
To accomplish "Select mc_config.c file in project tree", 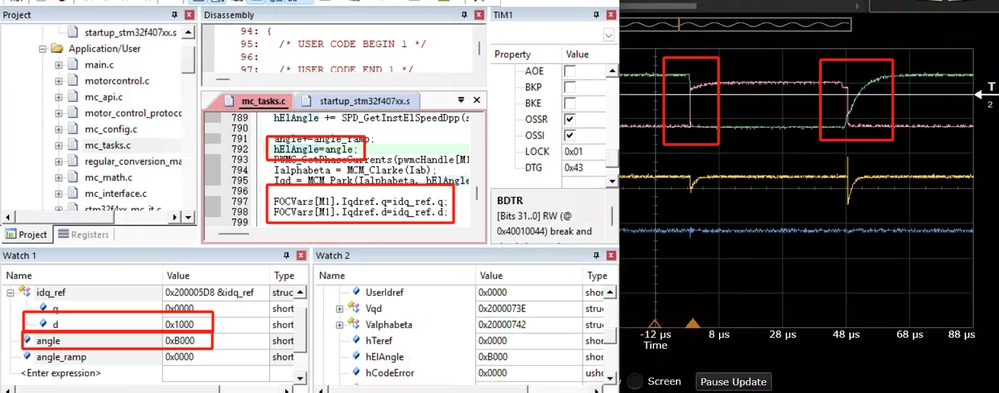I will pos(111,129).
